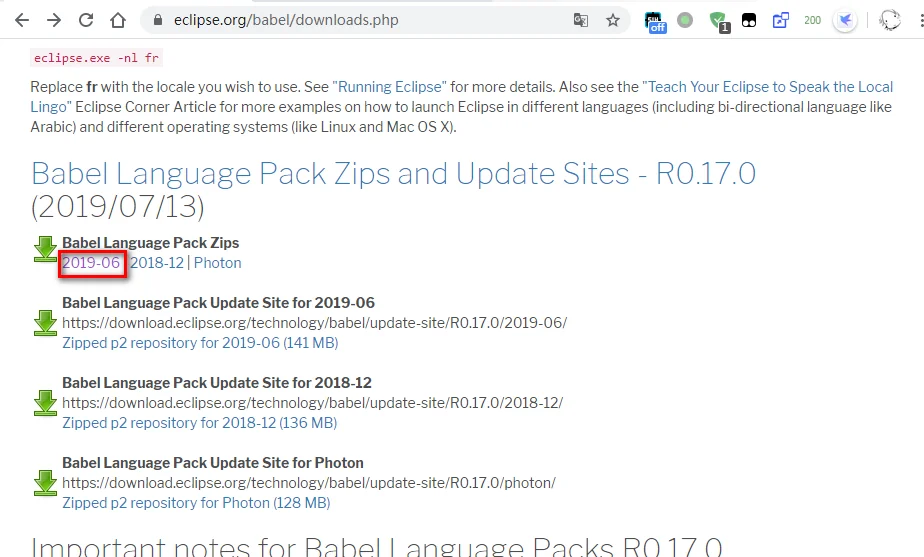Open the Babel Language Pack Zips and Update Sites heading
Image resolution: width=924 pixels, height=557 pixels.
(x=393, y=189)
